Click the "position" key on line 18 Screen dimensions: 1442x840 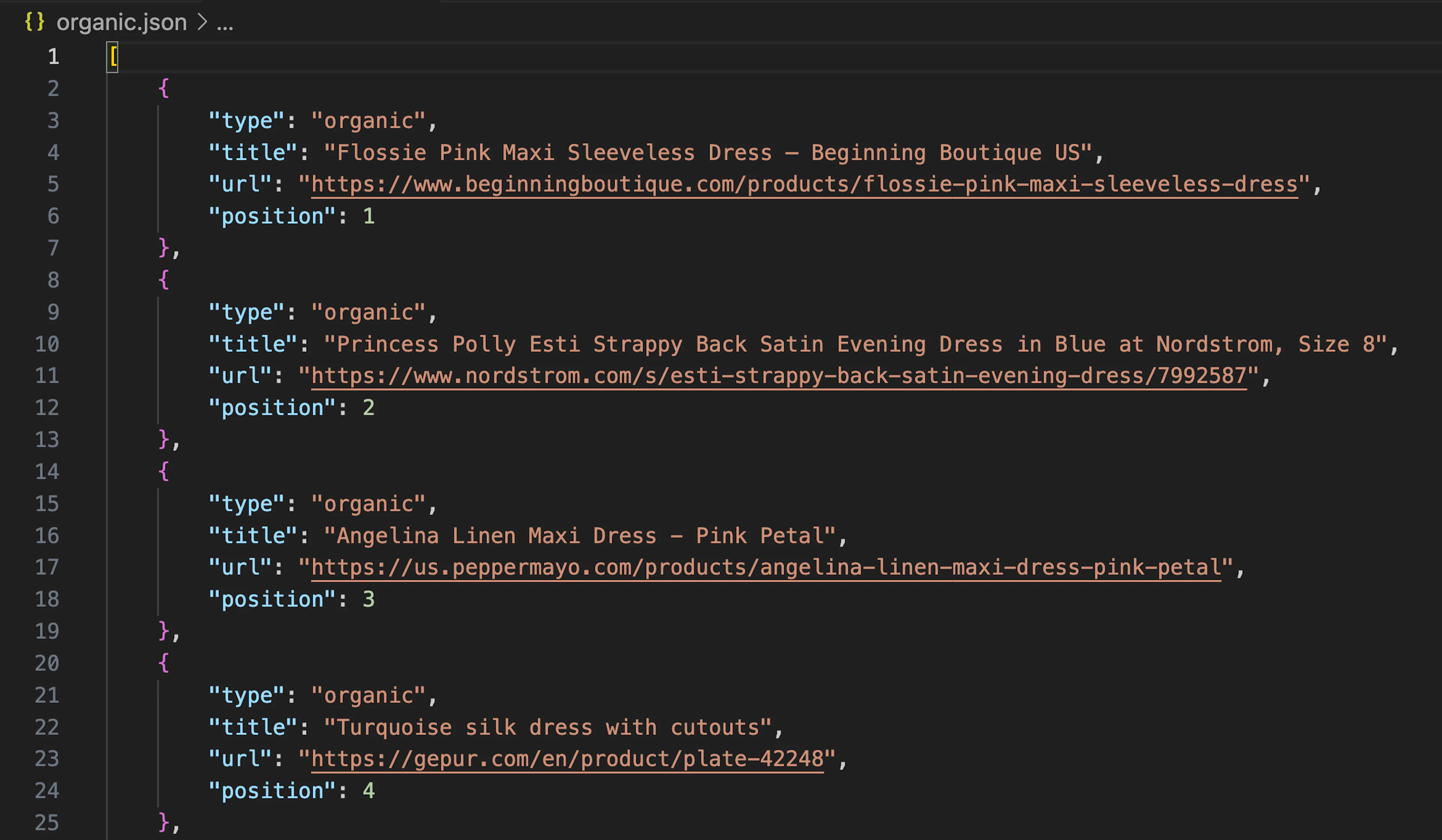272,599
